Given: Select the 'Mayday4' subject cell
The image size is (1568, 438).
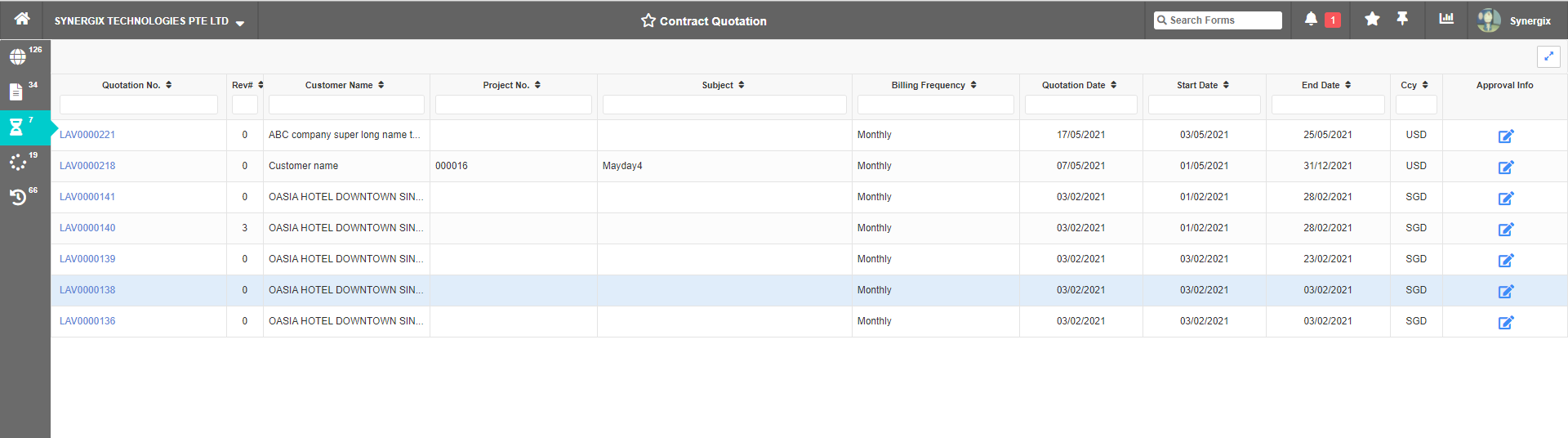Looking at the screenshot, I should [x=724, y=166].
